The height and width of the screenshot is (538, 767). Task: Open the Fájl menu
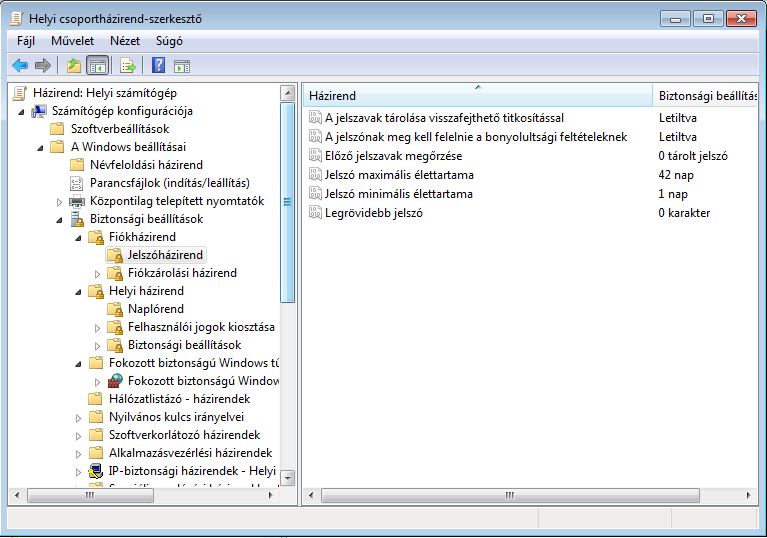(26, 41)
